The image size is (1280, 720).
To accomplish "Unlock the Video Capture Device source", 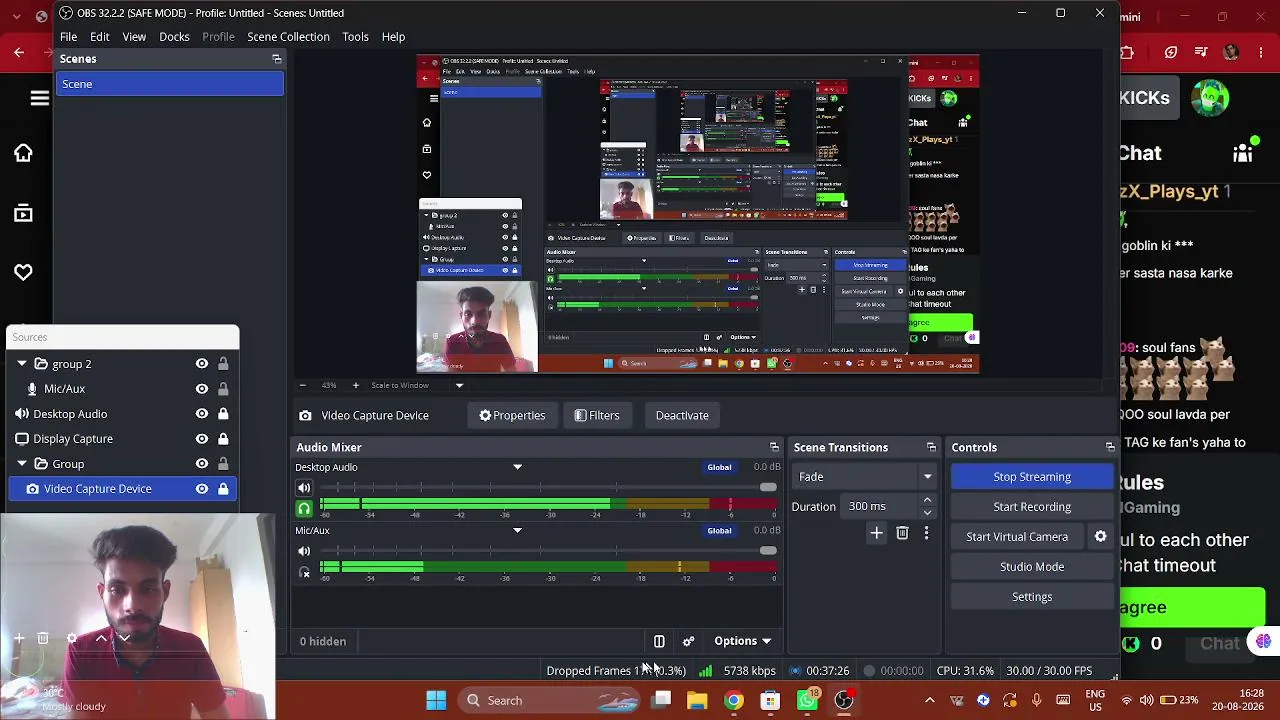I will [x=223, y=489].
